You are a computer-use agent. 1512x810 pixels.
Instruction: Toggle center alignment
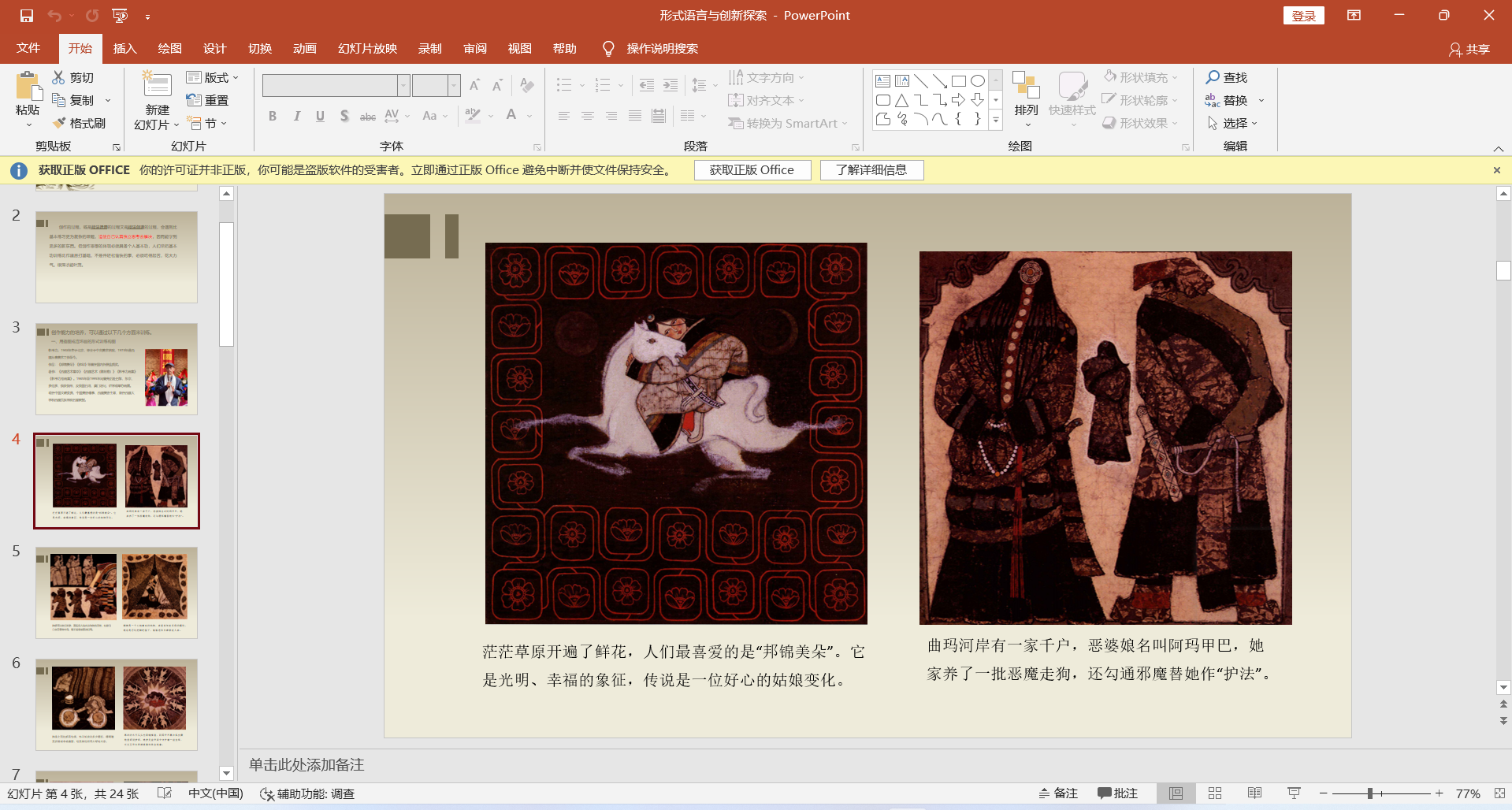coord(588,116)
